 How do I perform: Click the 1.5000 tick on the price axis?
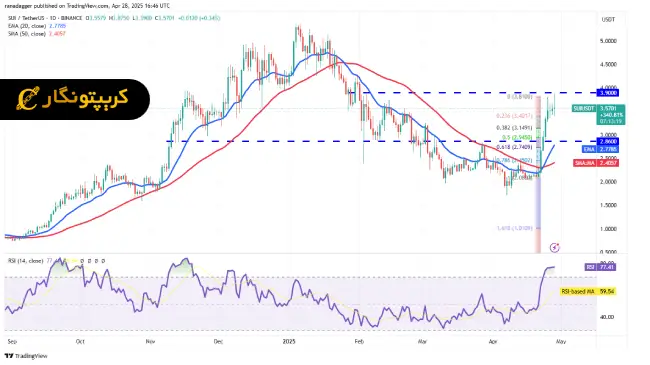pyautogui.click(x=609, y=205)
